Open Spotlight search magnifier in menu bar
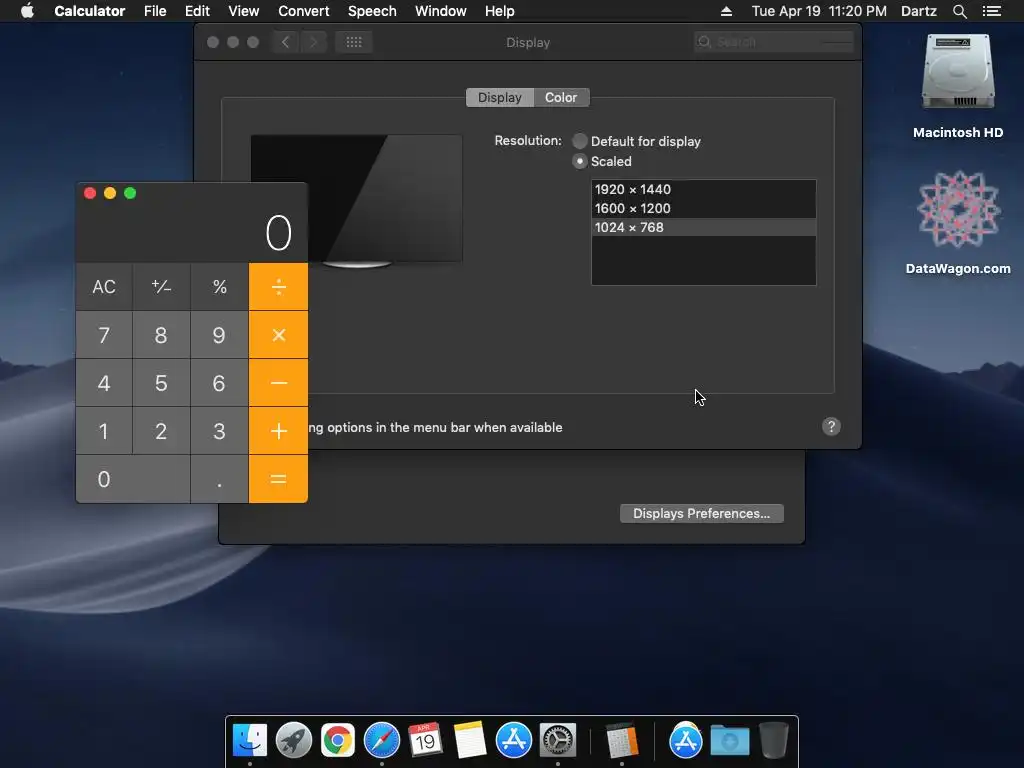The image size is (1024, 768). click(x=959, y=11)
